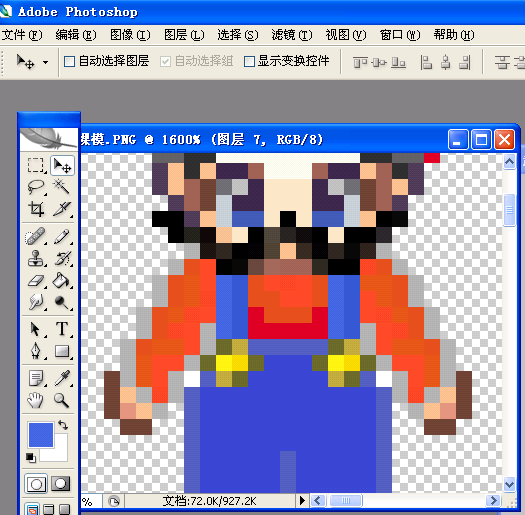Click the zoom percentage field in status bar
The height and width of the screenshot is (515, 525).
click(x=91, y=501)
